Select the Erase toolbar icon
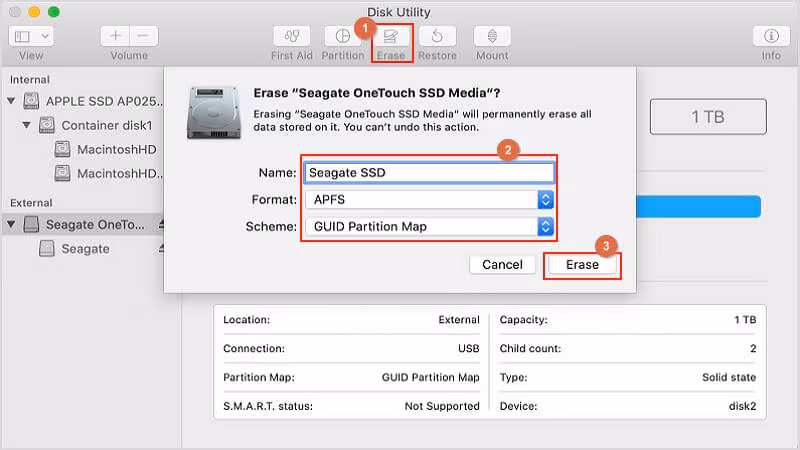Viewport: 800px width, 450px height. pyautogui.click(x=391, y=36)
